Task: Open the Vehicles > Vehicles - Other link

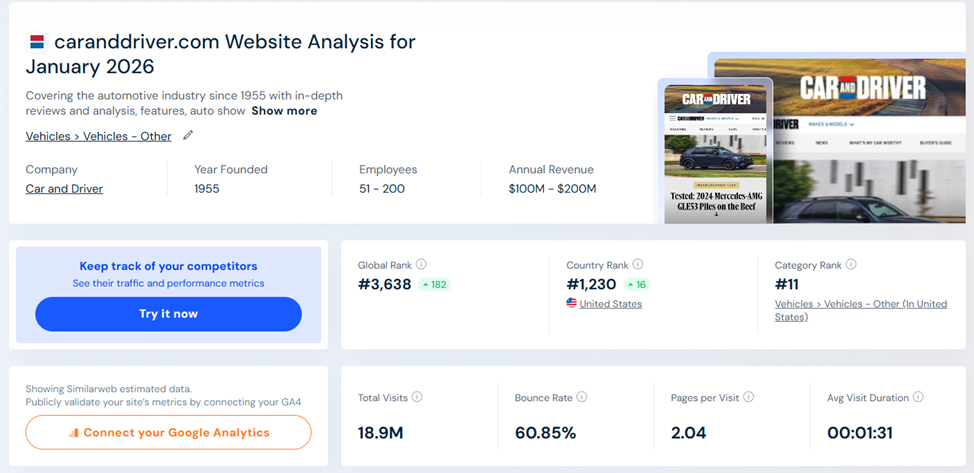Action: pyautogui.click(x=98, y=136)
